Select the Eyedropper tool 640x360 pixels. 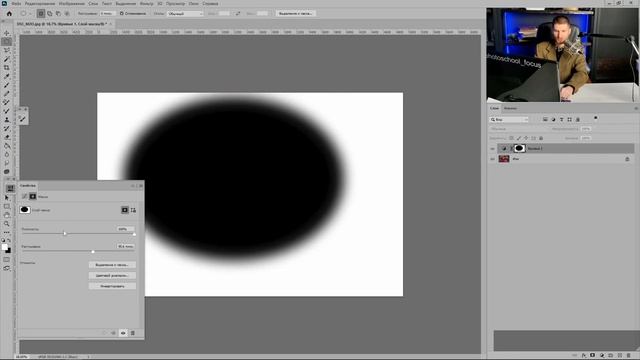(7, 76)
